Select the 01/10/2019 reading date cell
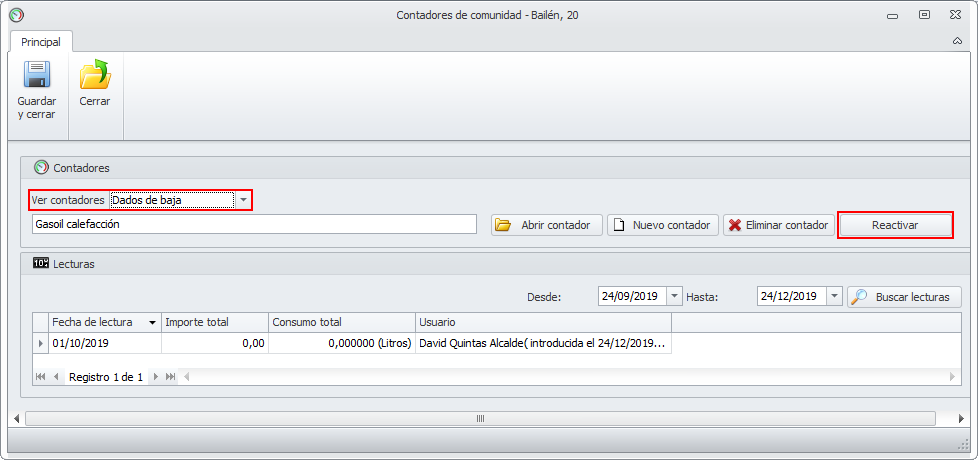Screen dimensions: 978x460 [105, 343]
